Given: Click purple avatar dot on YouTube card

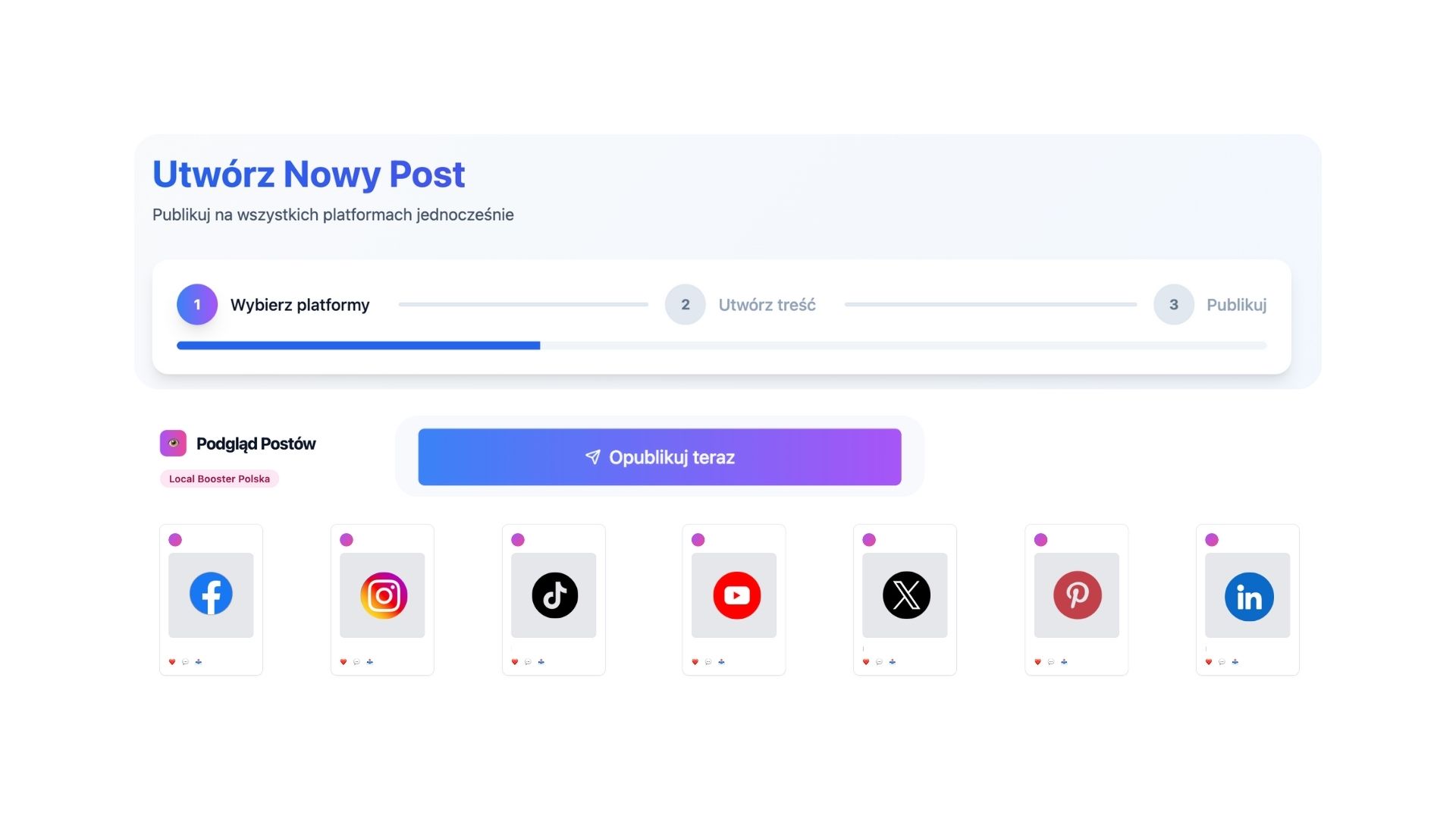Looking at the screenshot, I should 698,540.
